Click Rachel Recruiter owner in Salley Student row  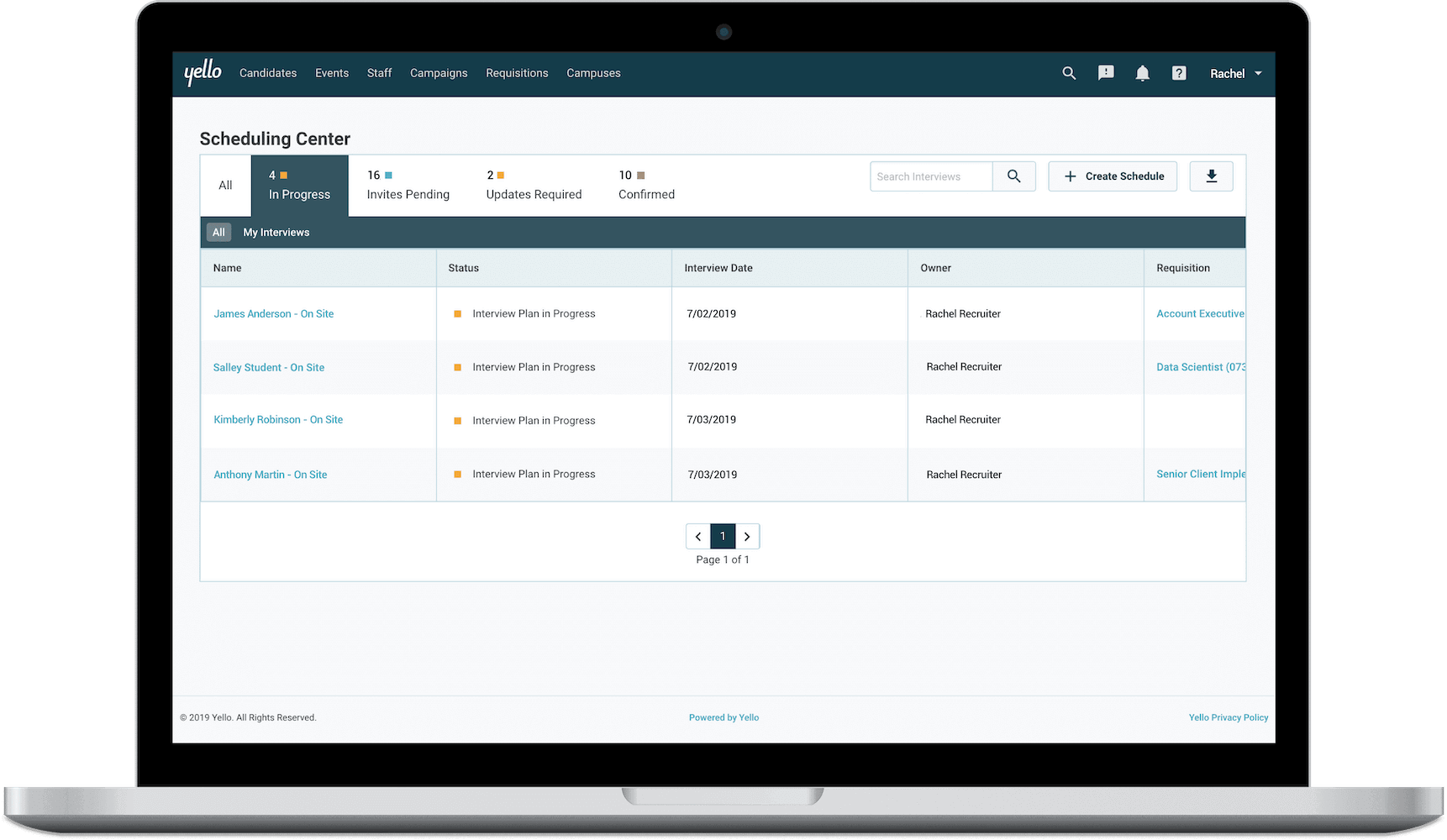pos(964,367)
